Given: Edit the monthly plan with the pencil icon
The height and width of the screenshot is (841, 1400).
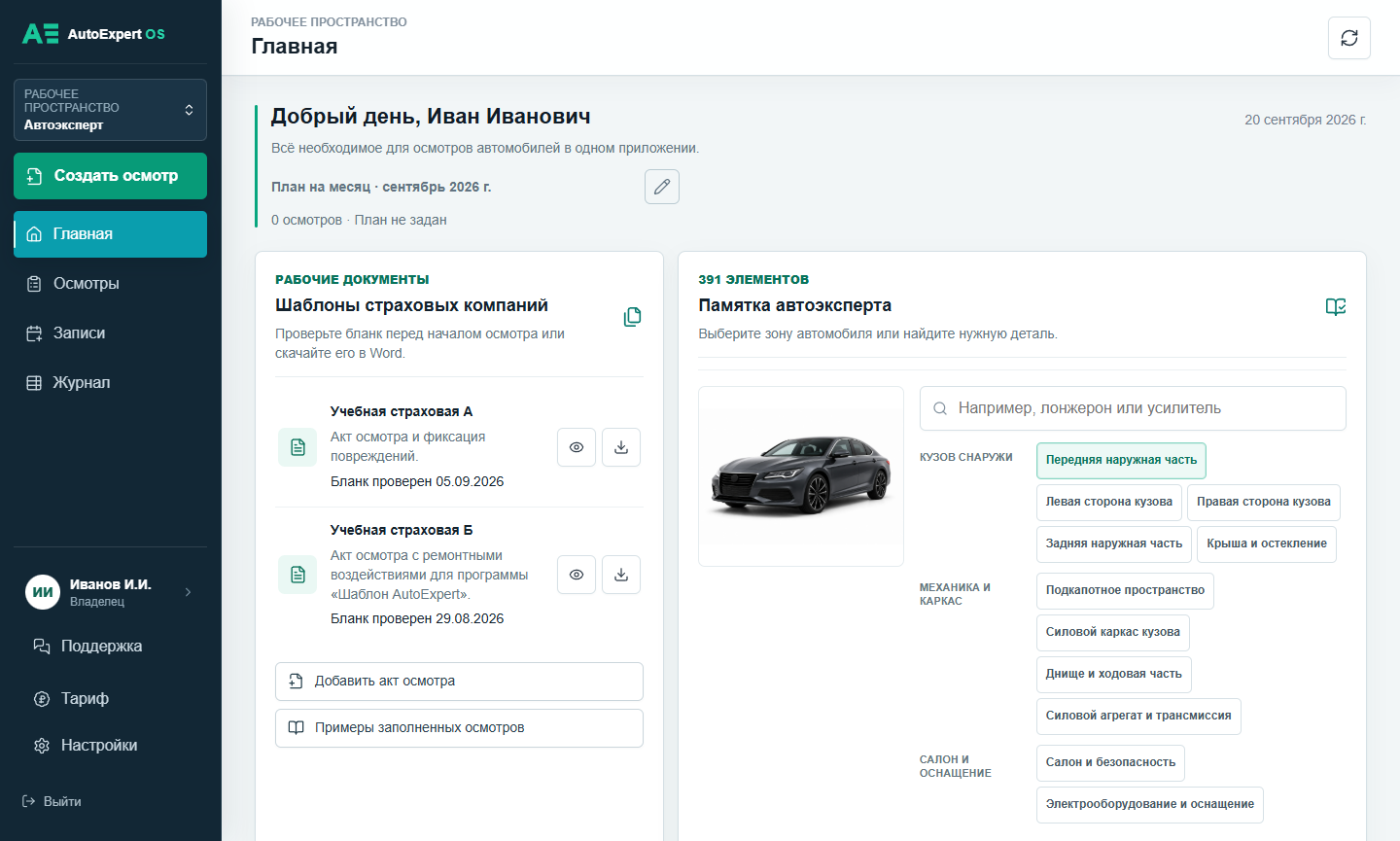Looking at the screenshot, I should 662,187.
